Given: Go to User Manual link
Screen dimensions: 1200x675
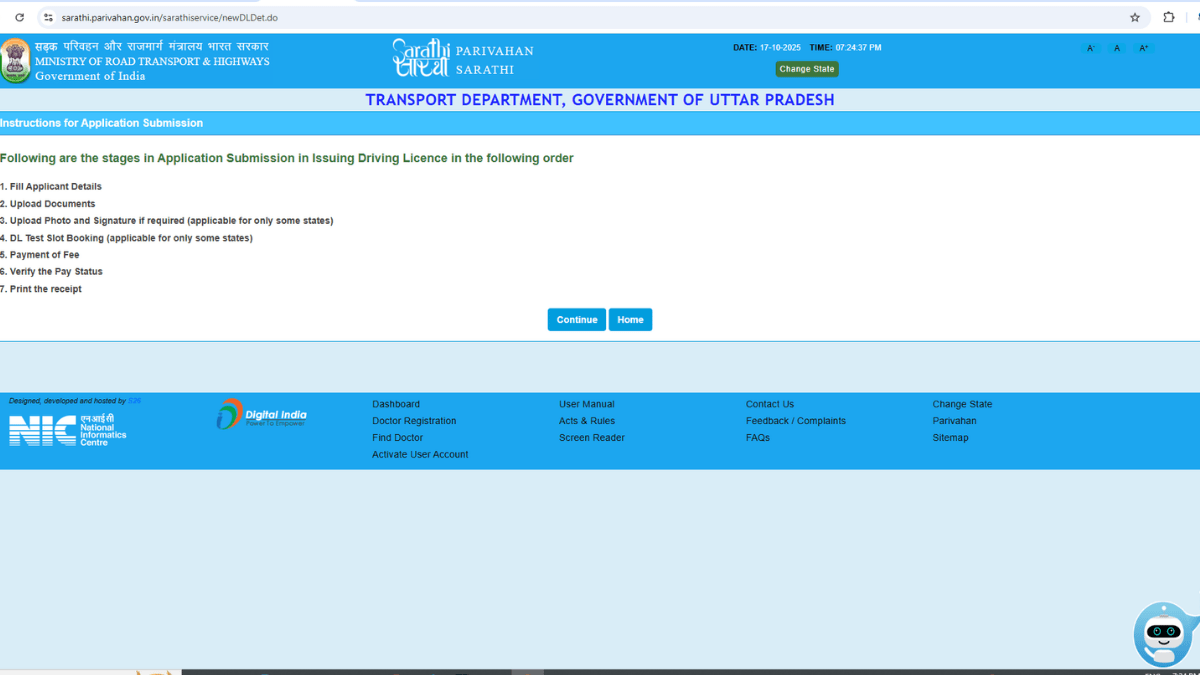Looking at the screenshot, I should [x=586, y=404].
